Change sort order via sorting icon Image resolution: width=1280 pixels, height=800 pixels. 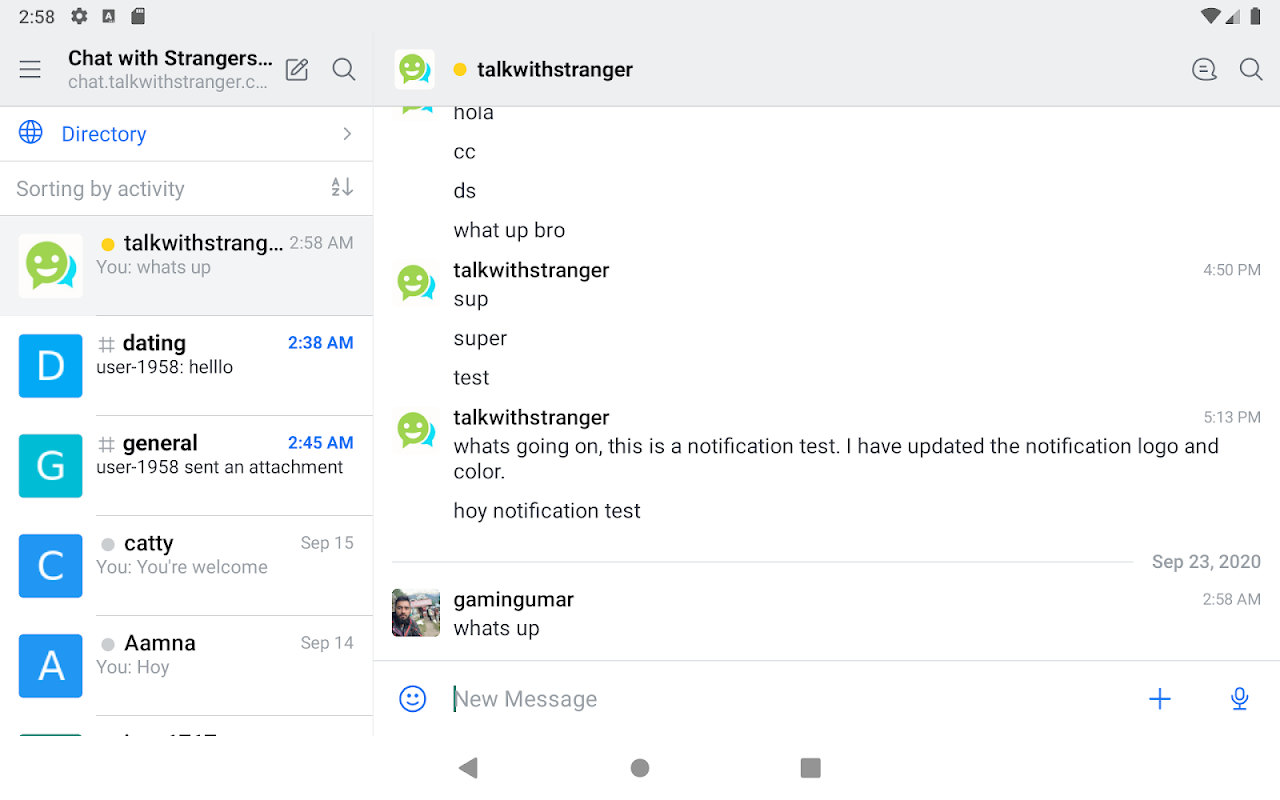(x=342, y=188)
